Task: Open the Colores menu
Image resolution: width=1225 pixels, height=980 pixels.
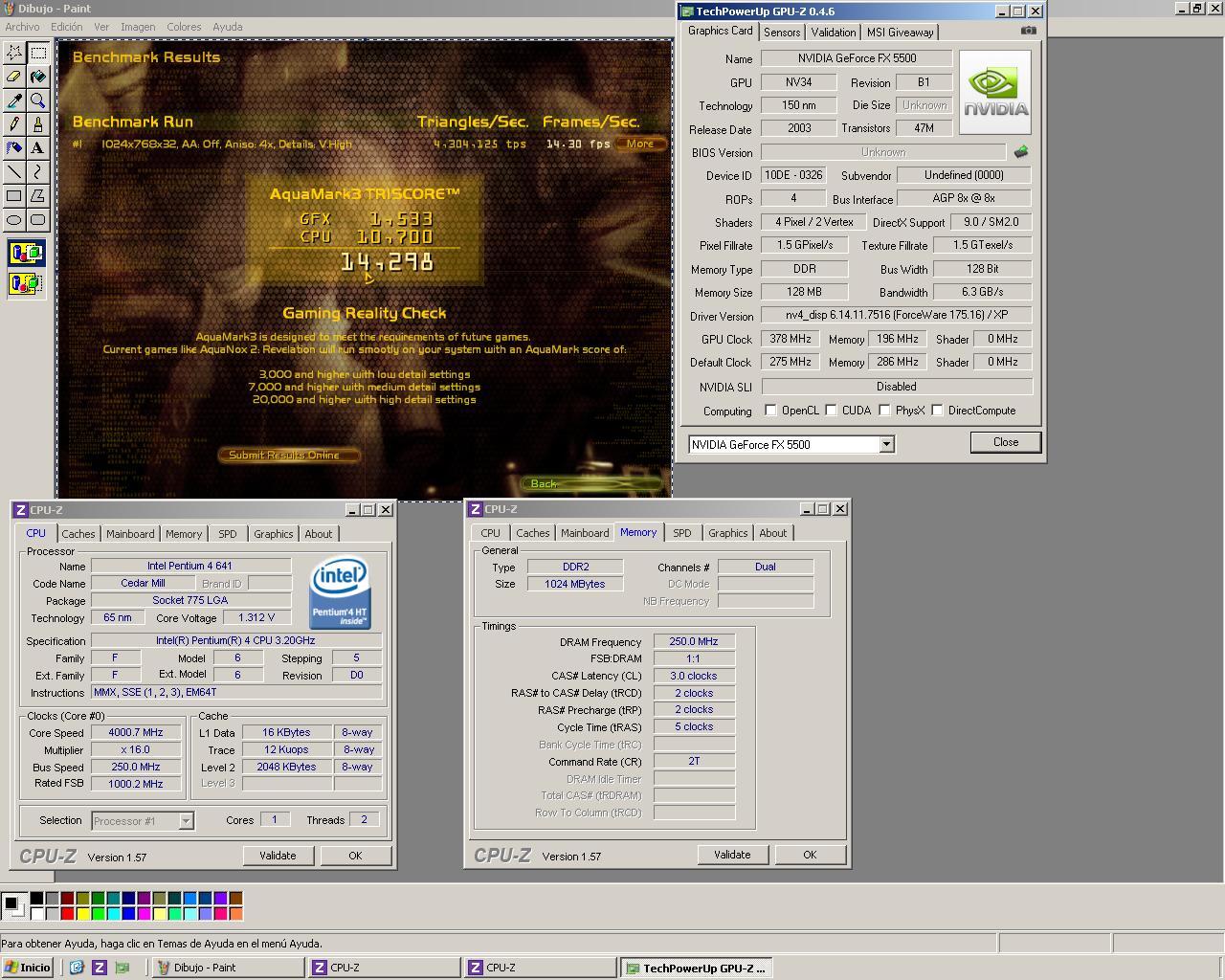Action: [x=184, y=27]
